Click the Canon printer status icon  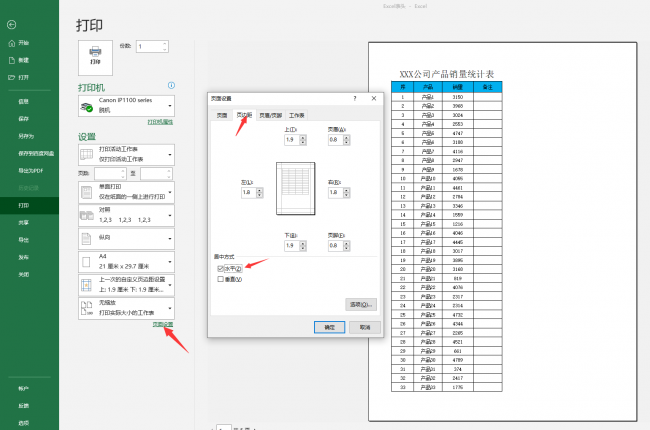click(x=87, y=107)
